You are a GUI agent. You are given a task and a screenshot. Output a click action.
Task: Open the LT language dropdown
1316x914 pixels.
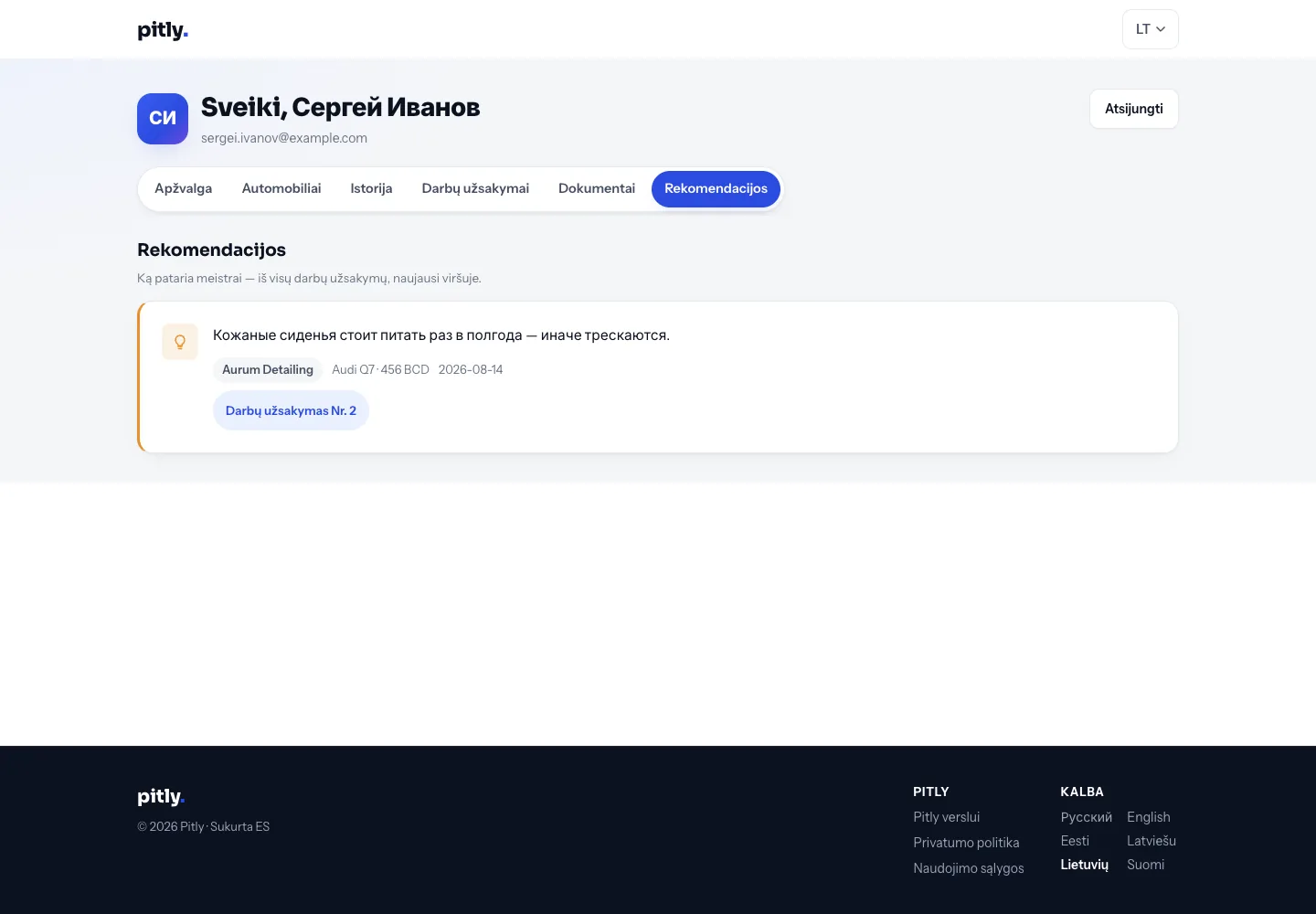(x=1151, y=29)
